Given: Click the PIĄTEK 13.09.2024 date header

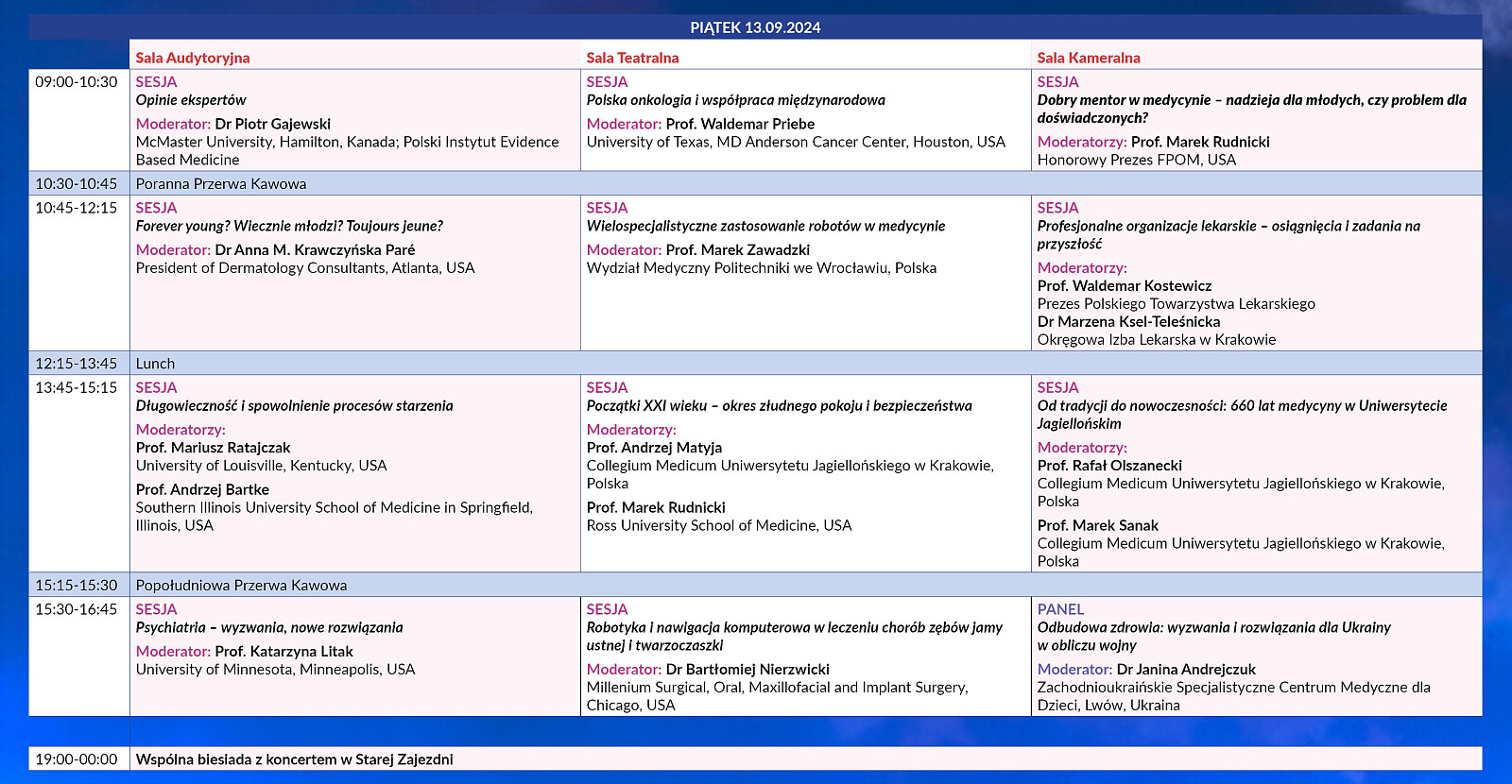Looking at the screenshot, I should 755,27.
